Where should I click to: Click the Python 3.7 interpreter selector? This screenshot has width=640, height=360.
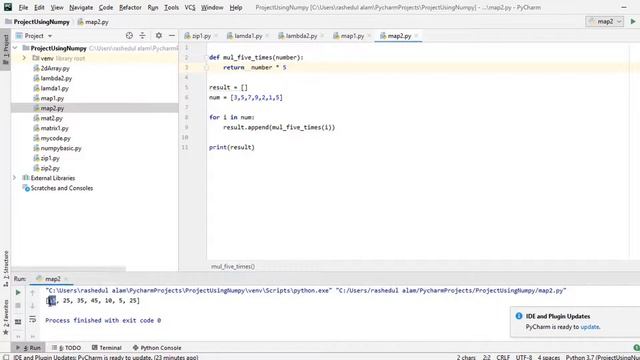602,357
